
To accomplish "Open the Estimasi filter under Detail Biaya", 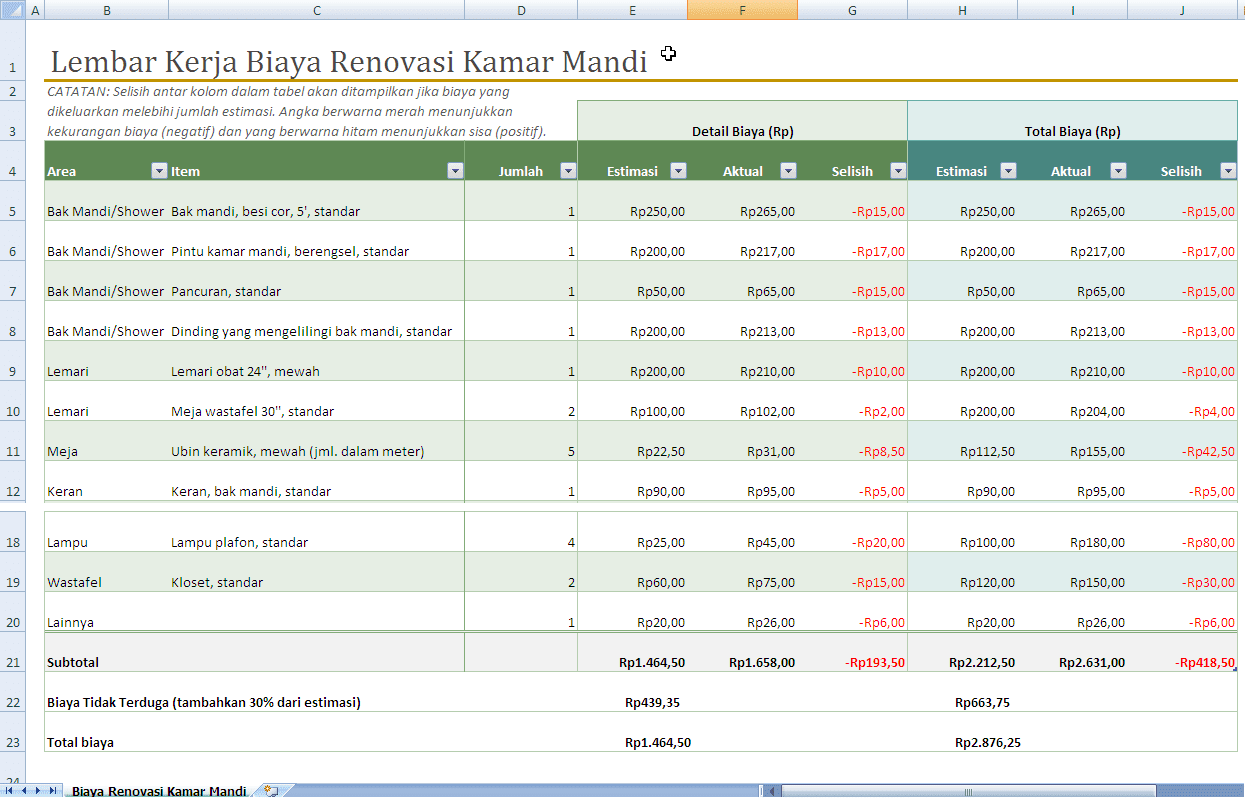I will point(678,171).
